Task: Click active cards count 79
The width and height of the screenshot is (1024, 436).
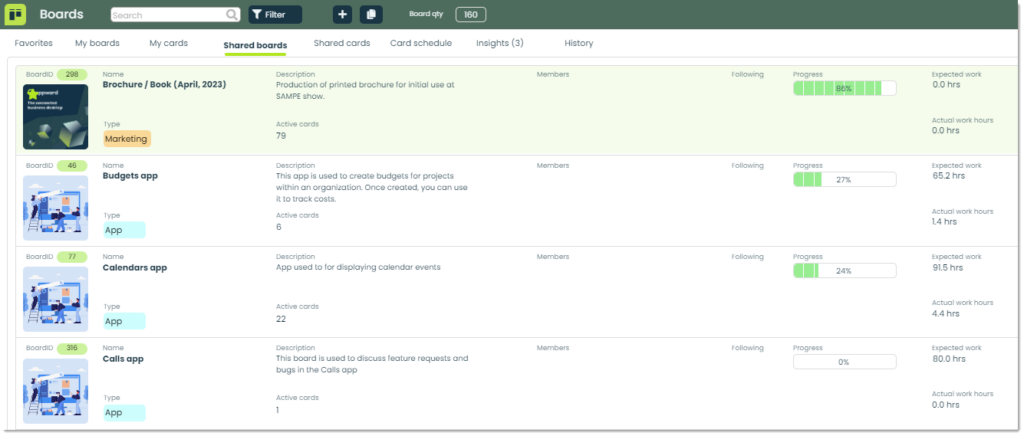Action: [x=281, y=136]
